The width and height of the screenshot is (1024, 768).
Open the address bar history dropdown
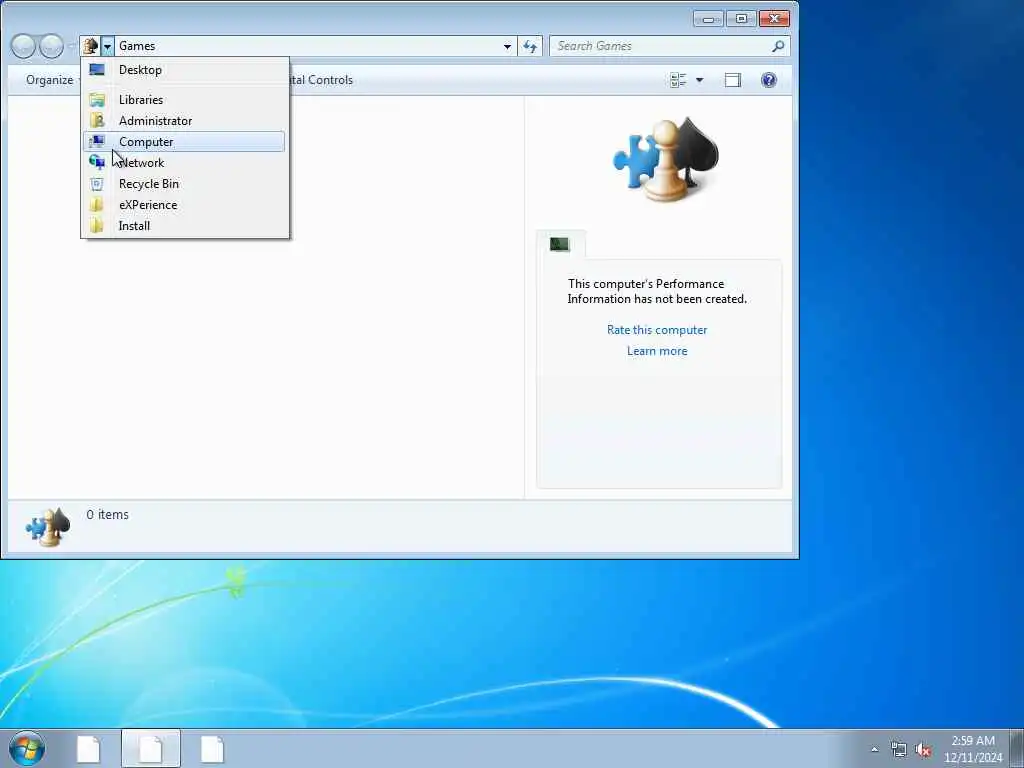(x=507, y=46)
